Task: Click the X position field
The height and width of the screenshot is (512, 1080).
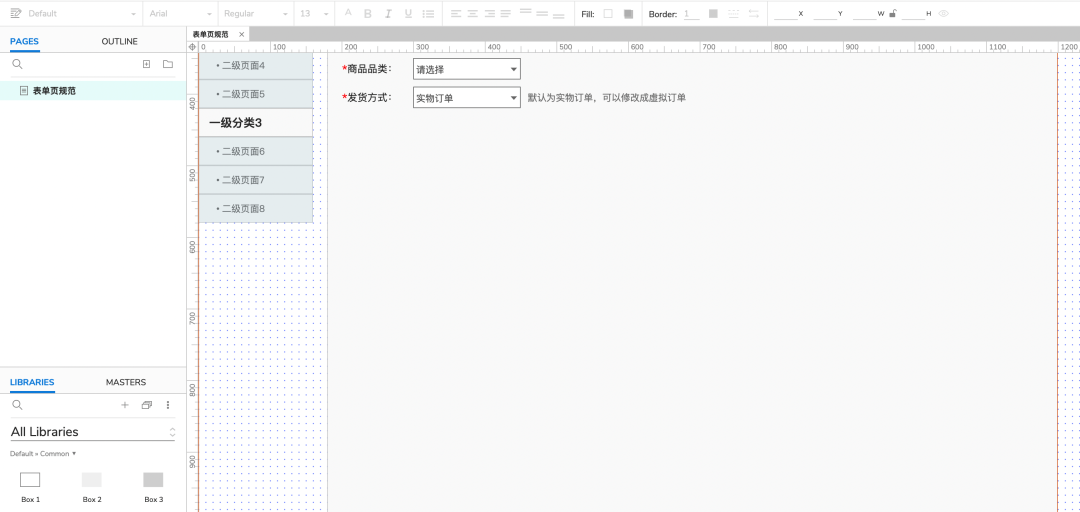Action: pyautogui.click(x=785, y=13)
